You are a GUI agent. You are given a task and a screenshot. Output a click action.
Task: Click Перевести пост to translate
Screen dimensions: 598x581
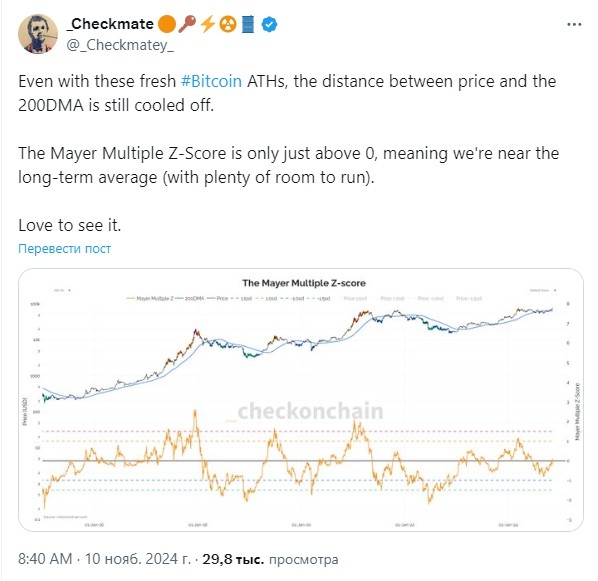tap(64, 249)
